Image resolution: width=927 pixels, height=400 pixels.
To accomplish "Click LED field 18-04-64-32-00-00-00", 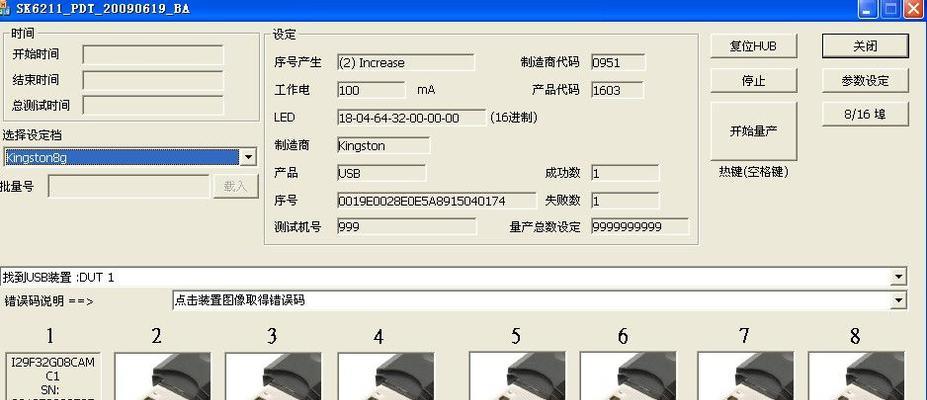I will coord(411,118).
